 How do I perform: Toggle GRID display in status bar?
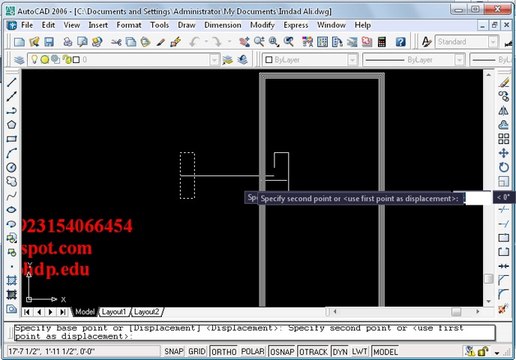tap(197, 351)
